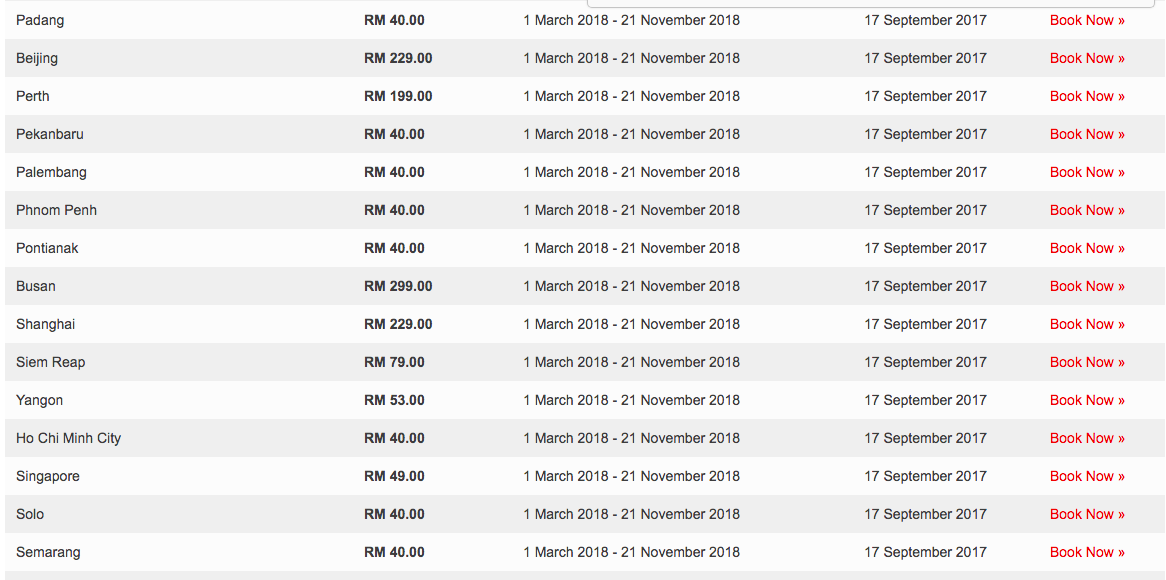Image resolution: width=1166 pixels, height=580 pixels.
Task: Select Book Now in Pekanbaru row
Action: click(1086, 134)
